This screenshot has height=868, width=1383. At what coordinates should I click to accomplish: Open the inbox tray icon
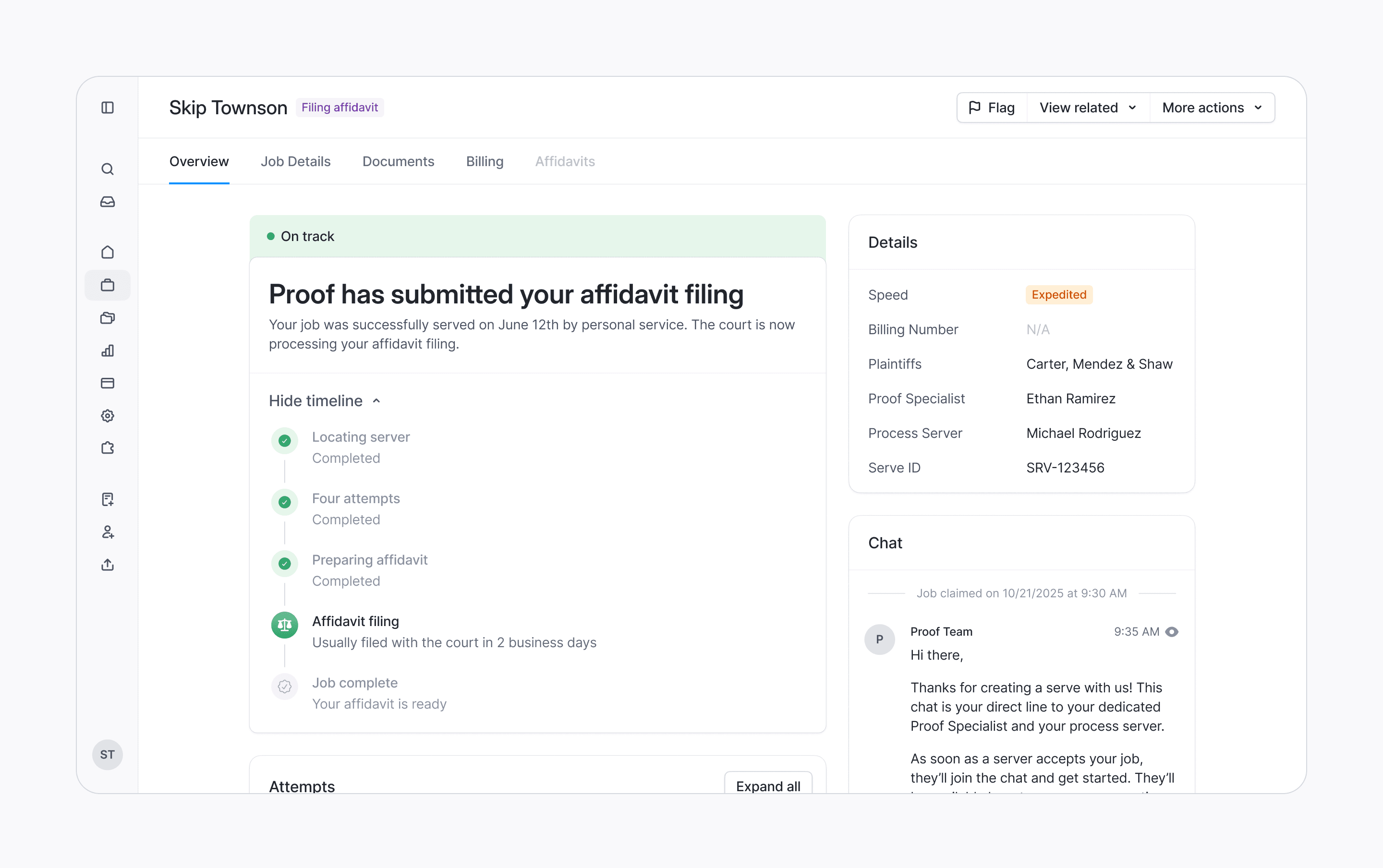(x=108, y=202)
